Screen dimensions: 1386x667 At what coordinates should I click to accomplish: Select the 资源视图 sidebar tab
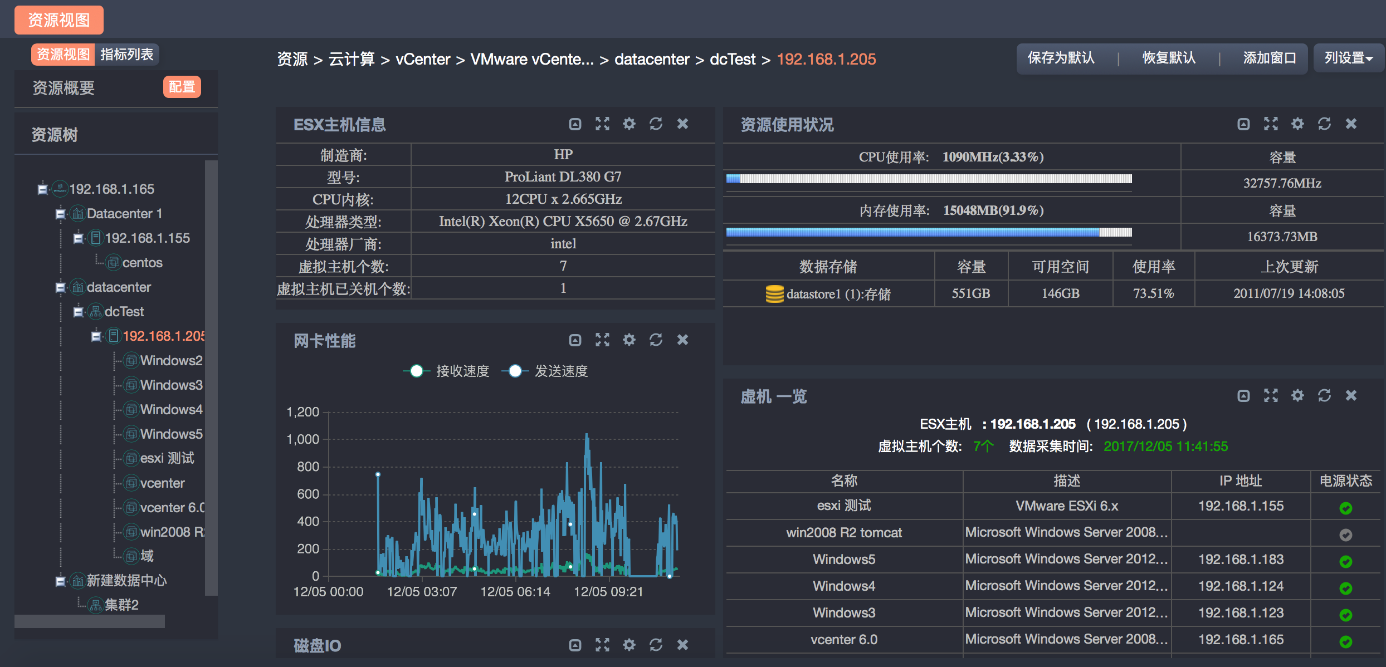63,55
